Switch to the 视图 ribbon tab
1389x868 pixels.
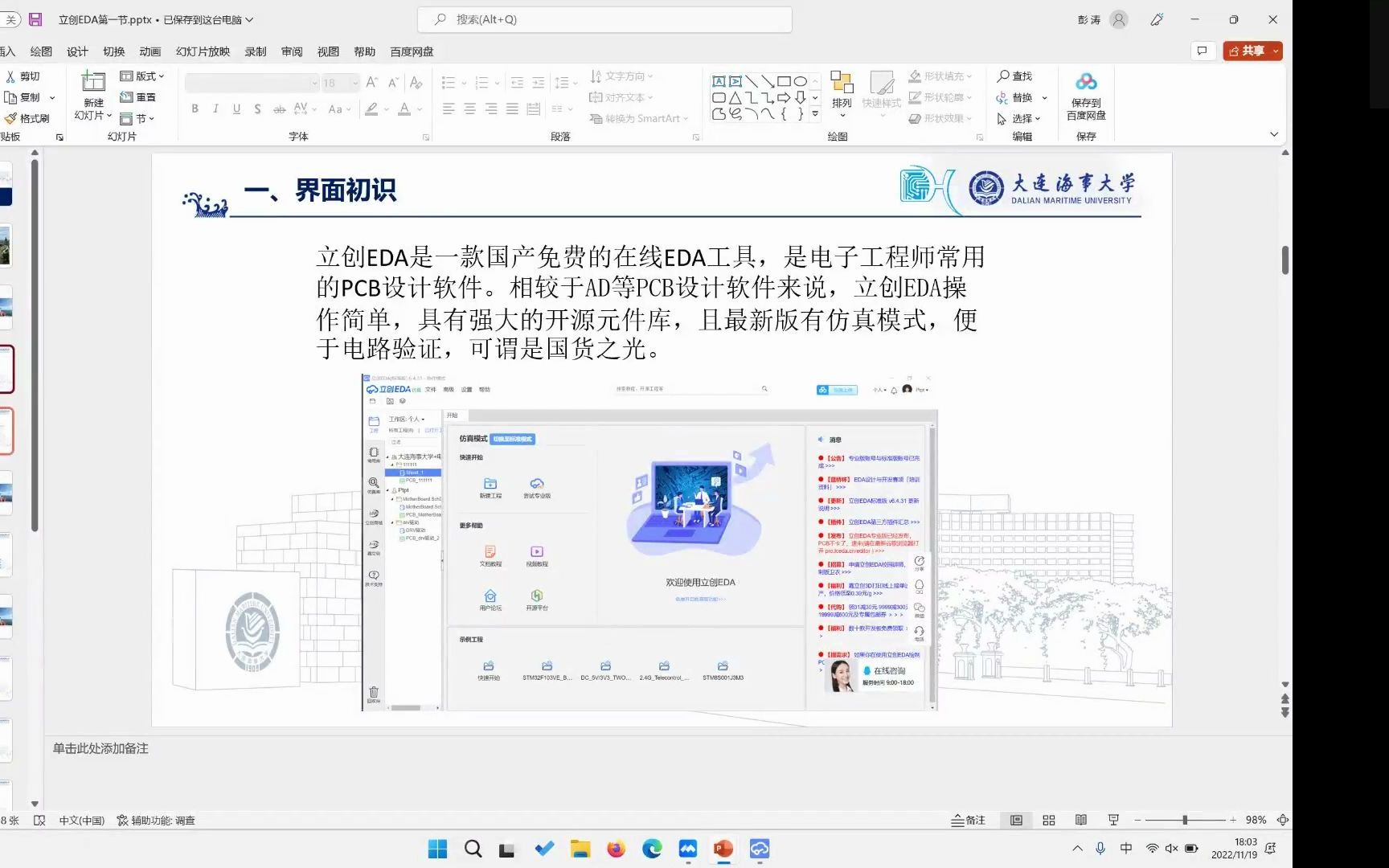coord(328,51)
